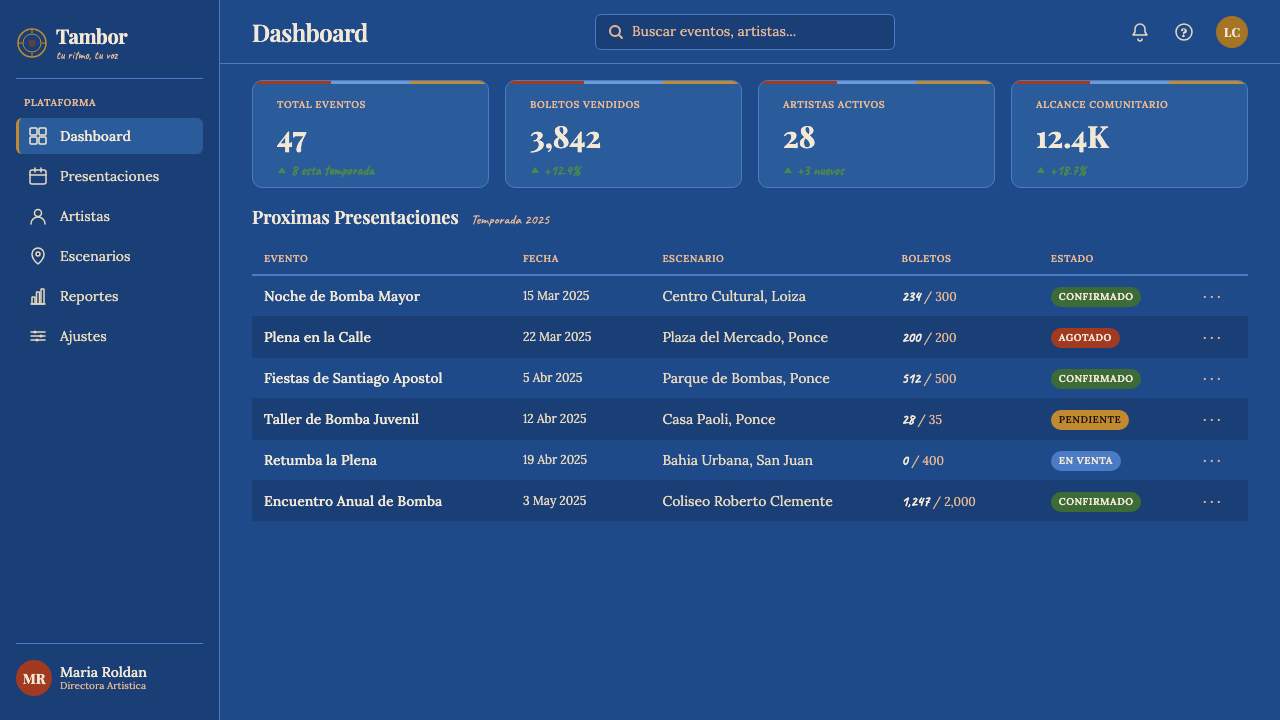The width and height of the screenshot is (1280, 720).
Task: Click the magnifier icon in search box
Action: click(616, 32)
